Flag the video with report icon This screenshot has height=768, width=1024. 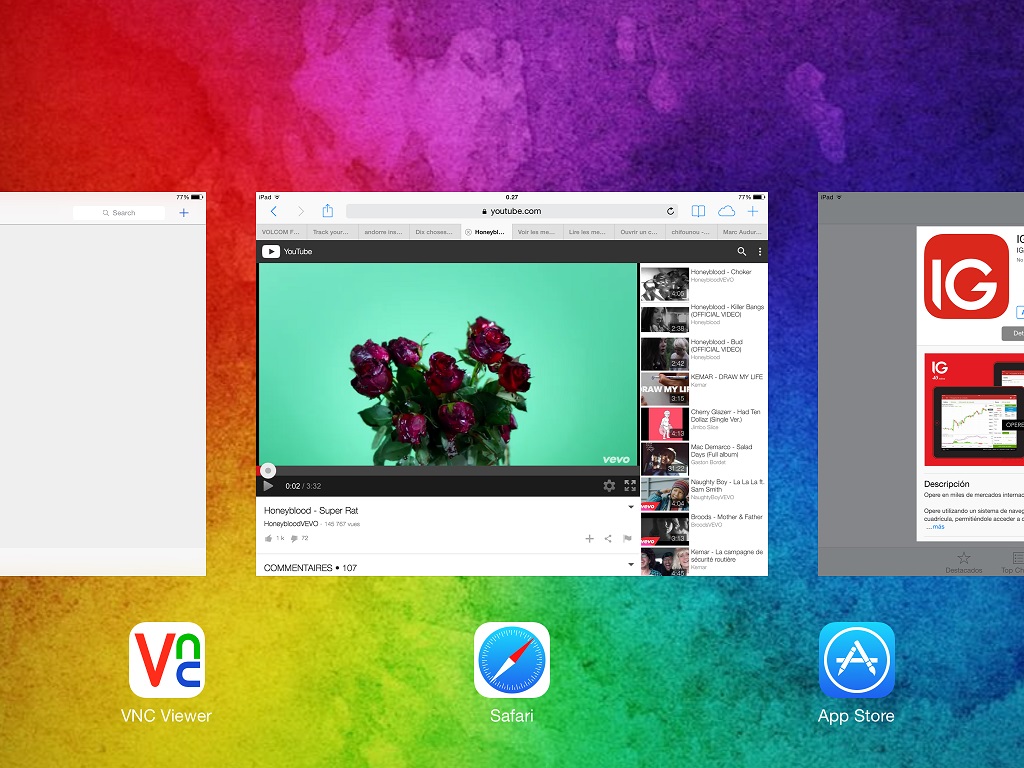click(627, 539)
